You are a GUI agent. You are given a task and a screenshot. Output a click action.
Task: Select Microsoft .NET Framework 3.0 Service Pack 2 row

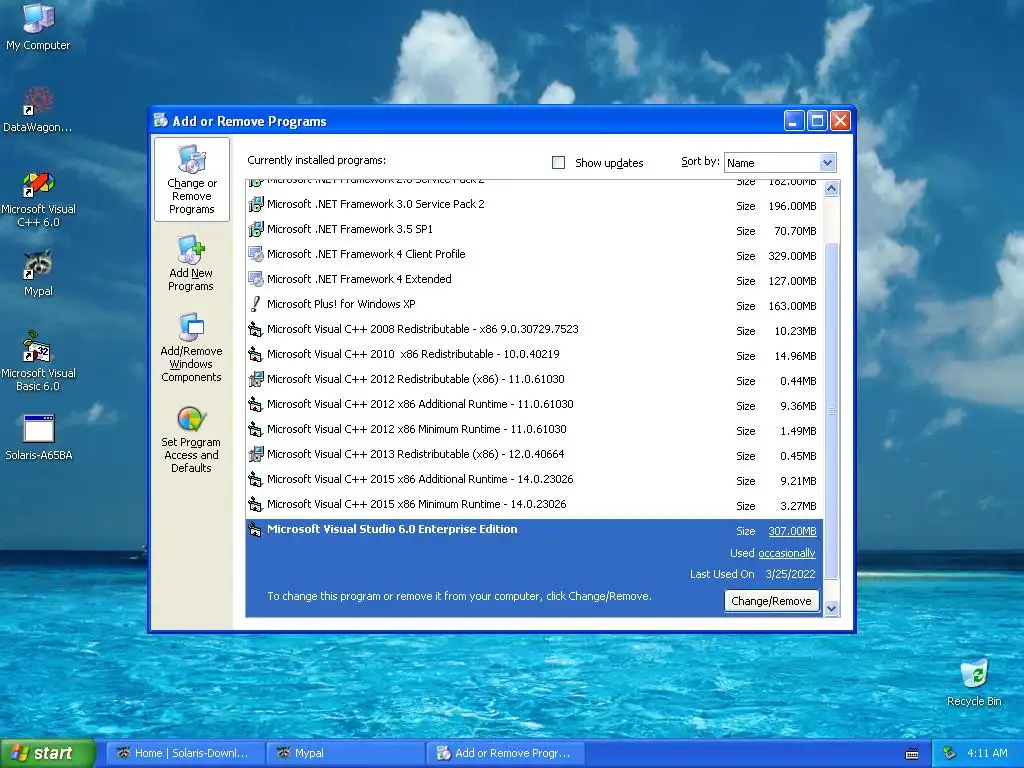coord(534,205)
